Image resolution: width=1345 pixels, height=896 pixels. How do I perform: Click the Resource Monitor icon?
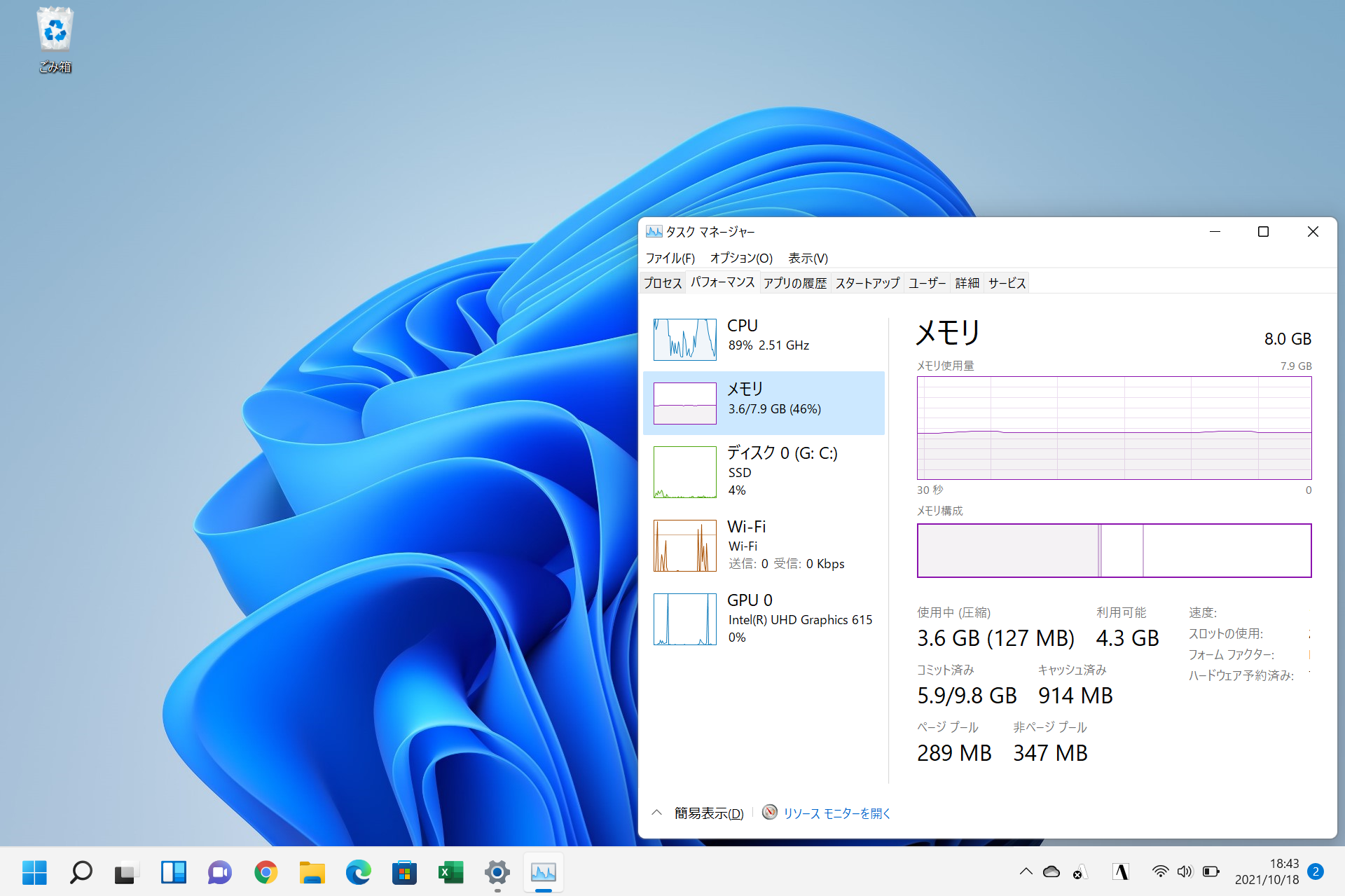769,813
